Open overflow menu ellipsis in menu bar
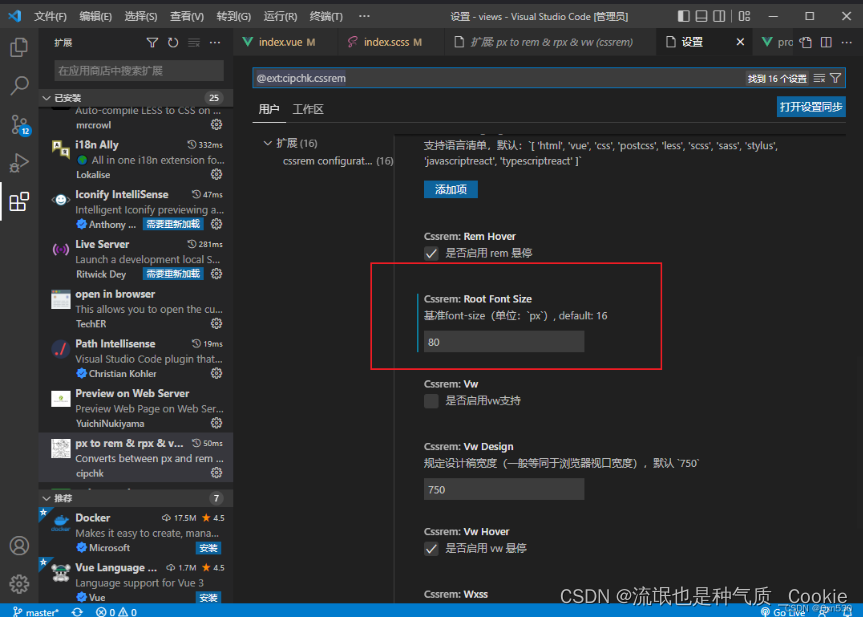The image size is (863, 617). click(x=364, y=17)
